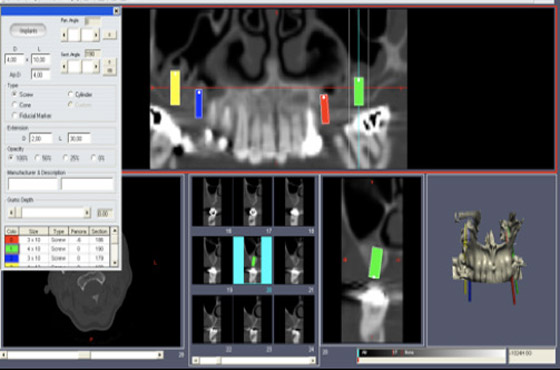
Task: Click implant table scrollbar down arrow
Action: pyautogui.click(x=115, y=262)
